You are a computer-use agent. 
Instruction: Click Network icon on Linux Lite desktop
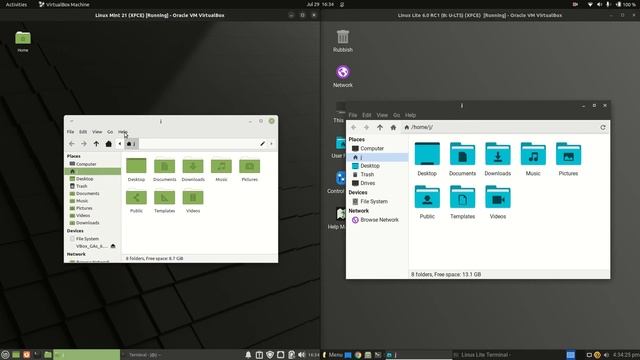(x=343, y=72)
